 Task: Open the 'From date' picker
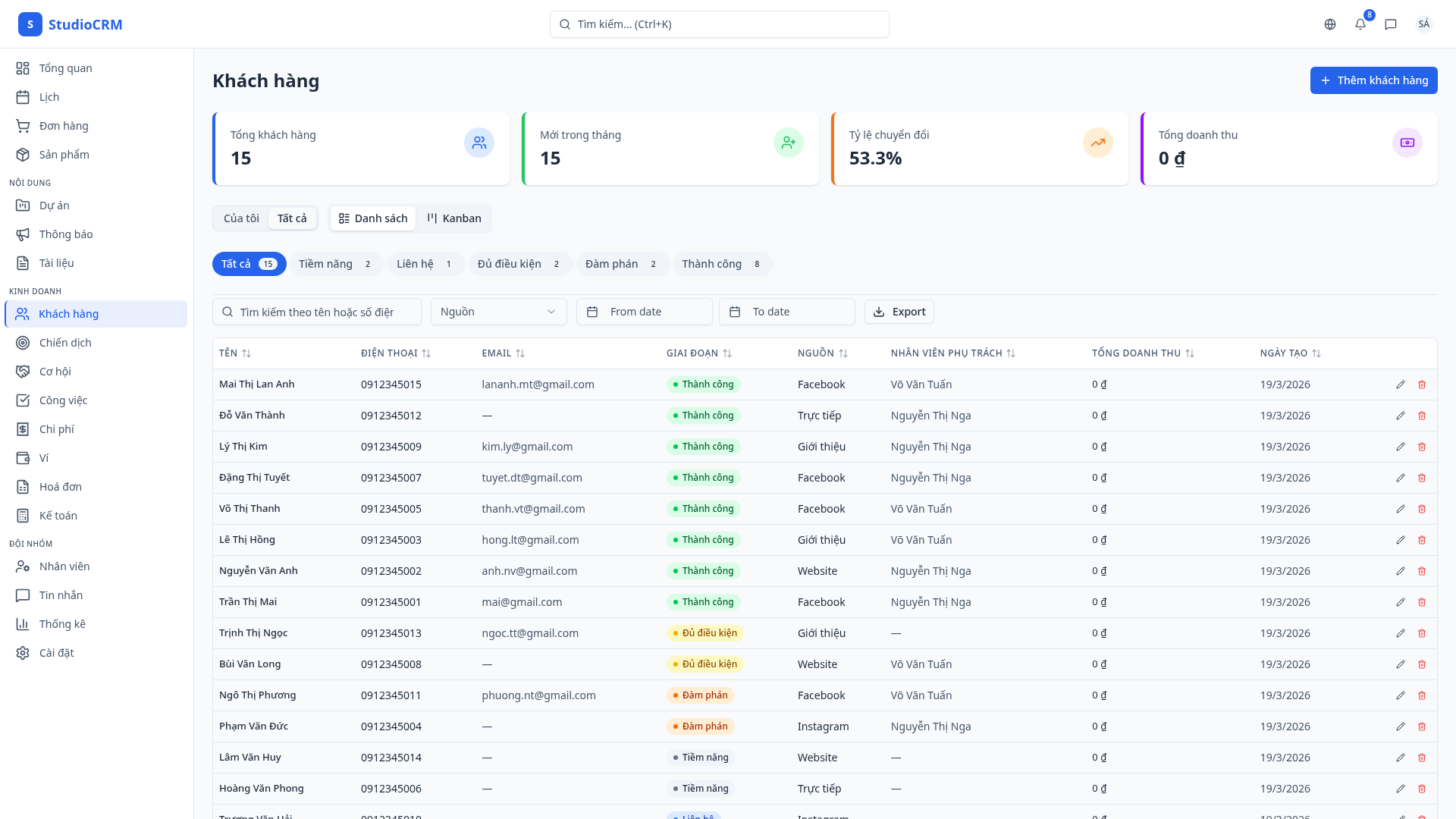(644, 311)
